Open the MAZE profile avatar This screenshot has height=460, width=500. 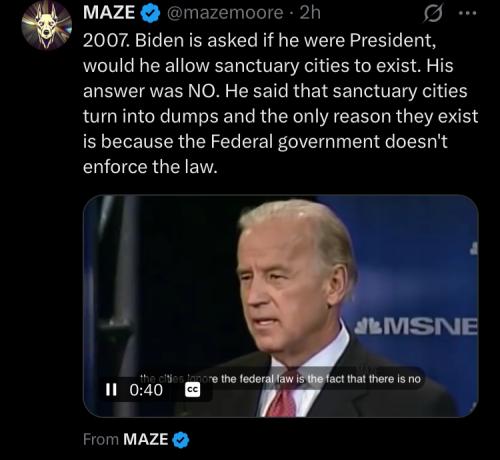(47, 26)
